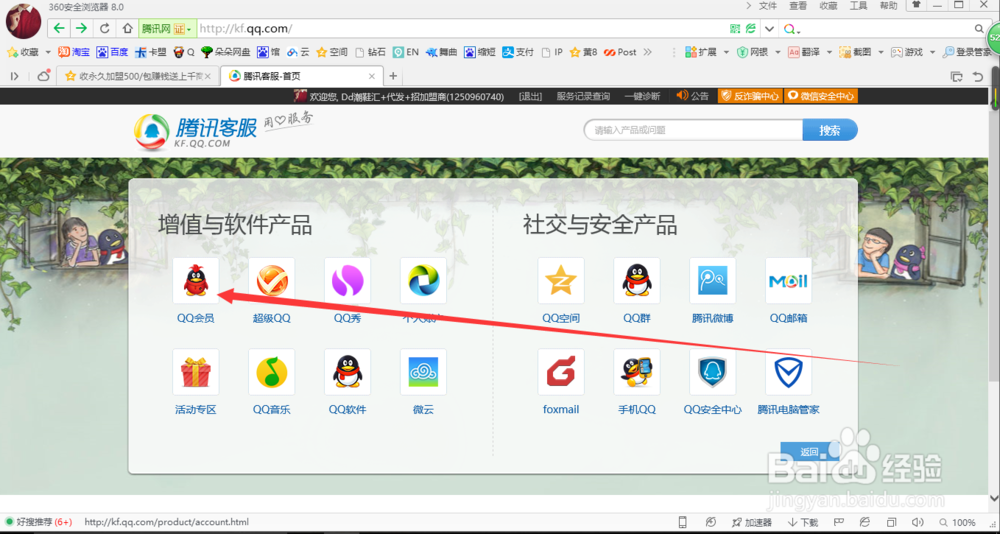
Task: Click the blue 搜索 search button
Action: pos(830,130)
